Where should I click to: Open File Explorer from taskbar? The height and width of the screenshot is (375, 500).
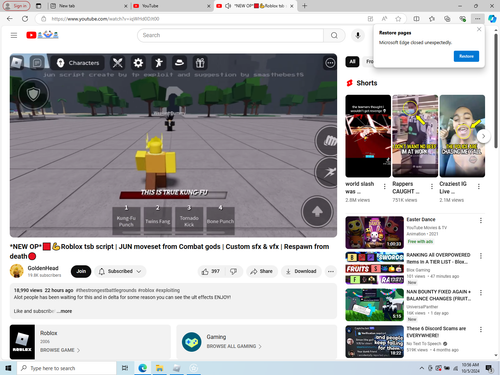tap(159, 368)
